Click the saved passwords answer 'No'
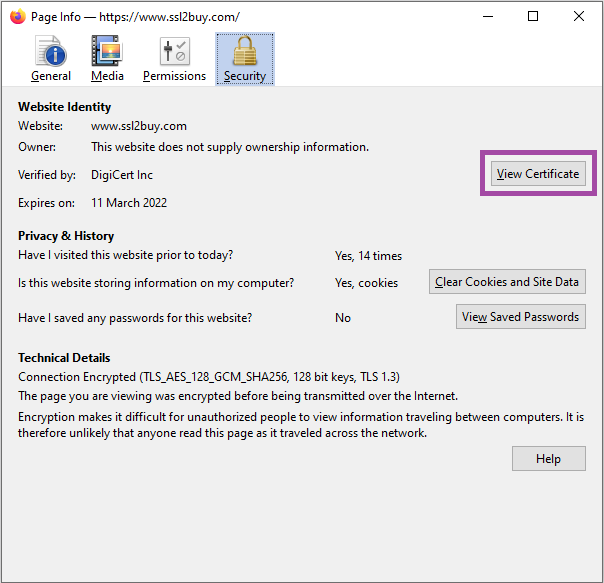 pos(343,318)
